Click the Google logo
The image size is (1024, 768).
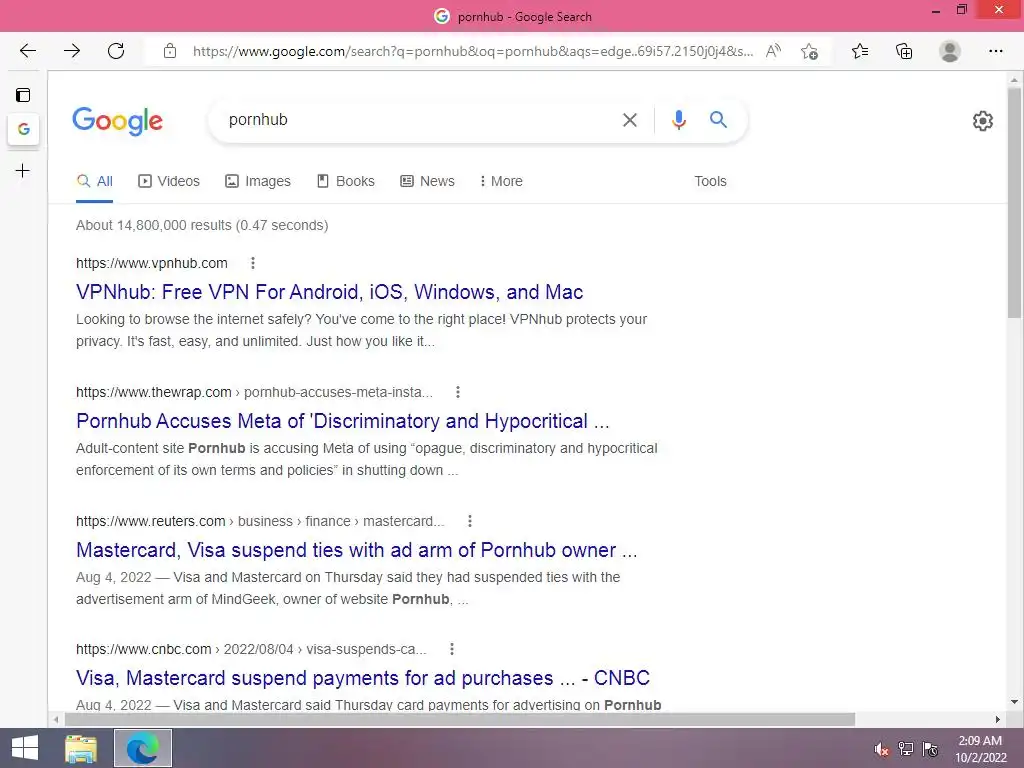pos(118,121)
